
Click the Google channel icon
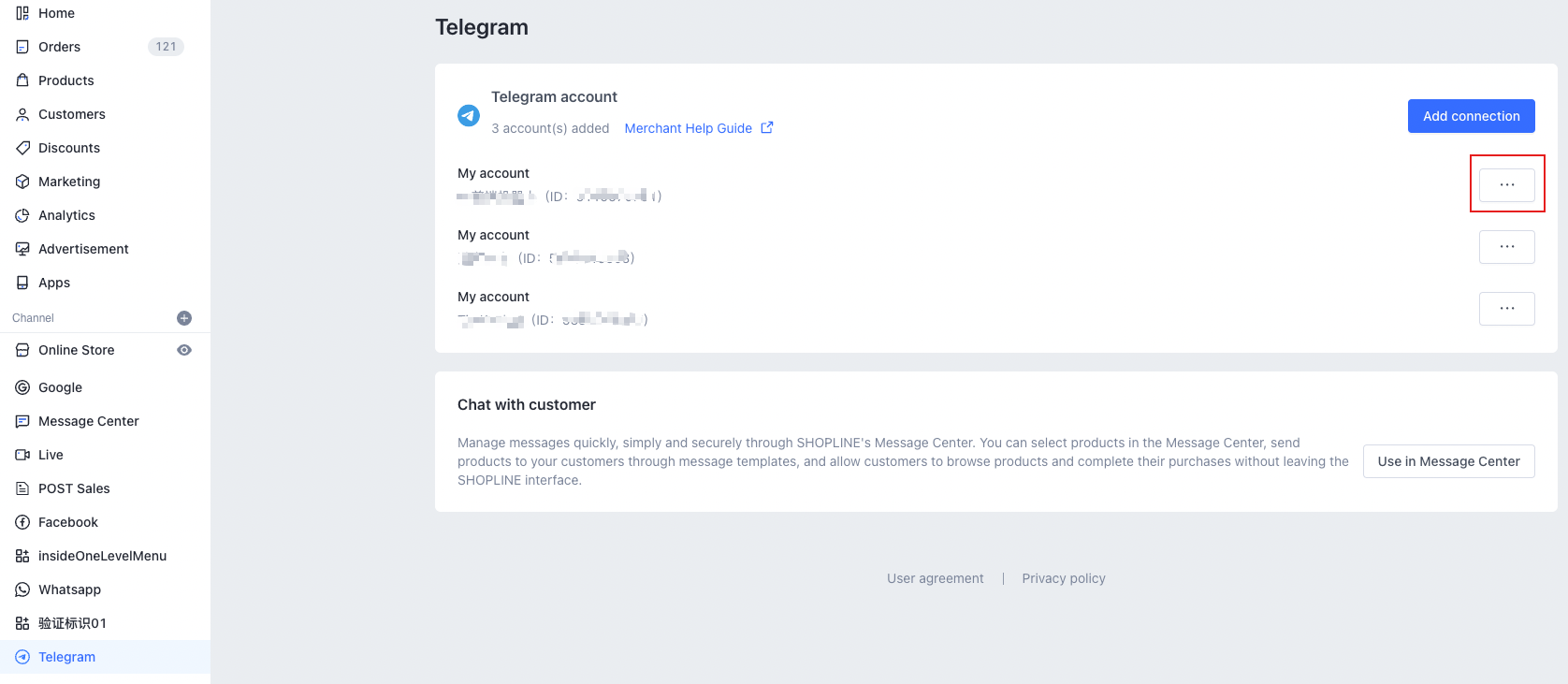(x=22, y=387)
